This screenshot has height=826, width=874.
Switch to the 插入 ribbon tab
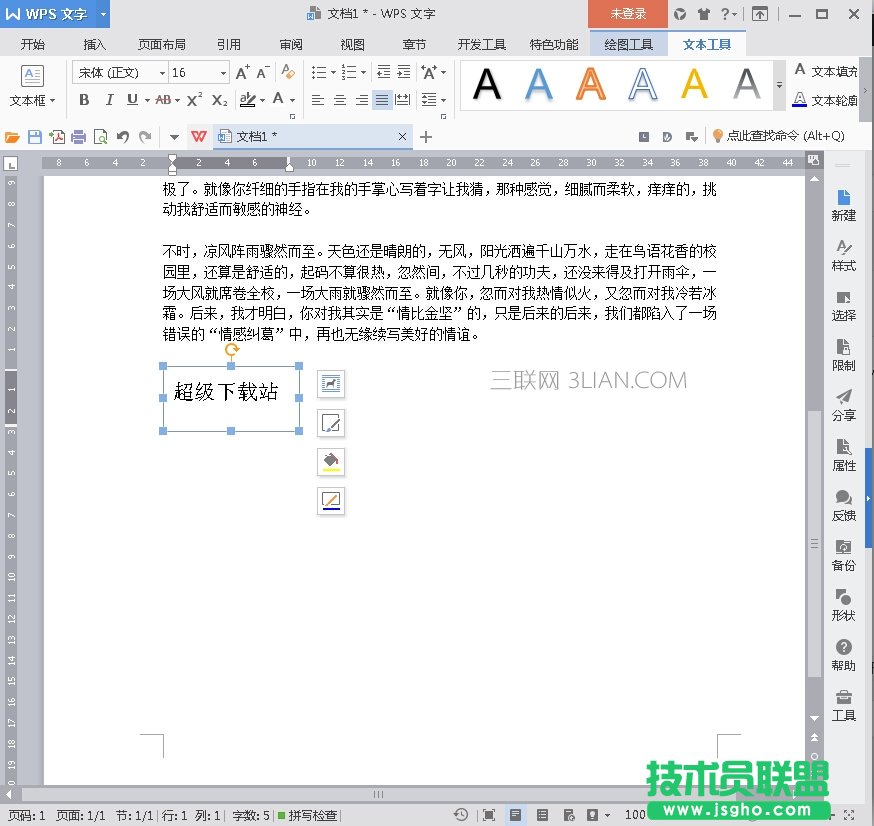coord(95,45)
